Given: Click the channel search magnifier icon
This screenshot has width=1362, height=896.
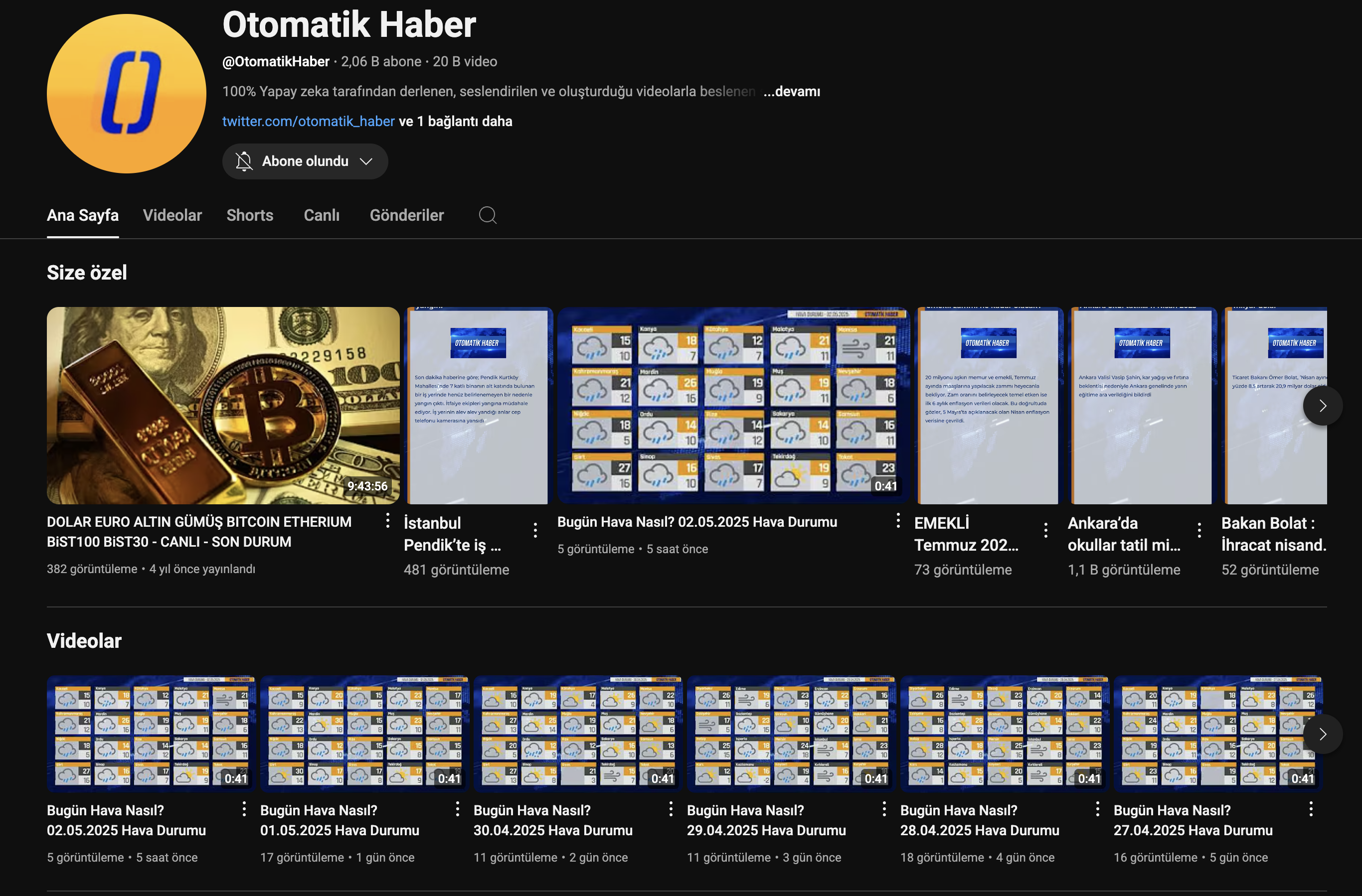Looking at the screenshot, I should [488, 215].
